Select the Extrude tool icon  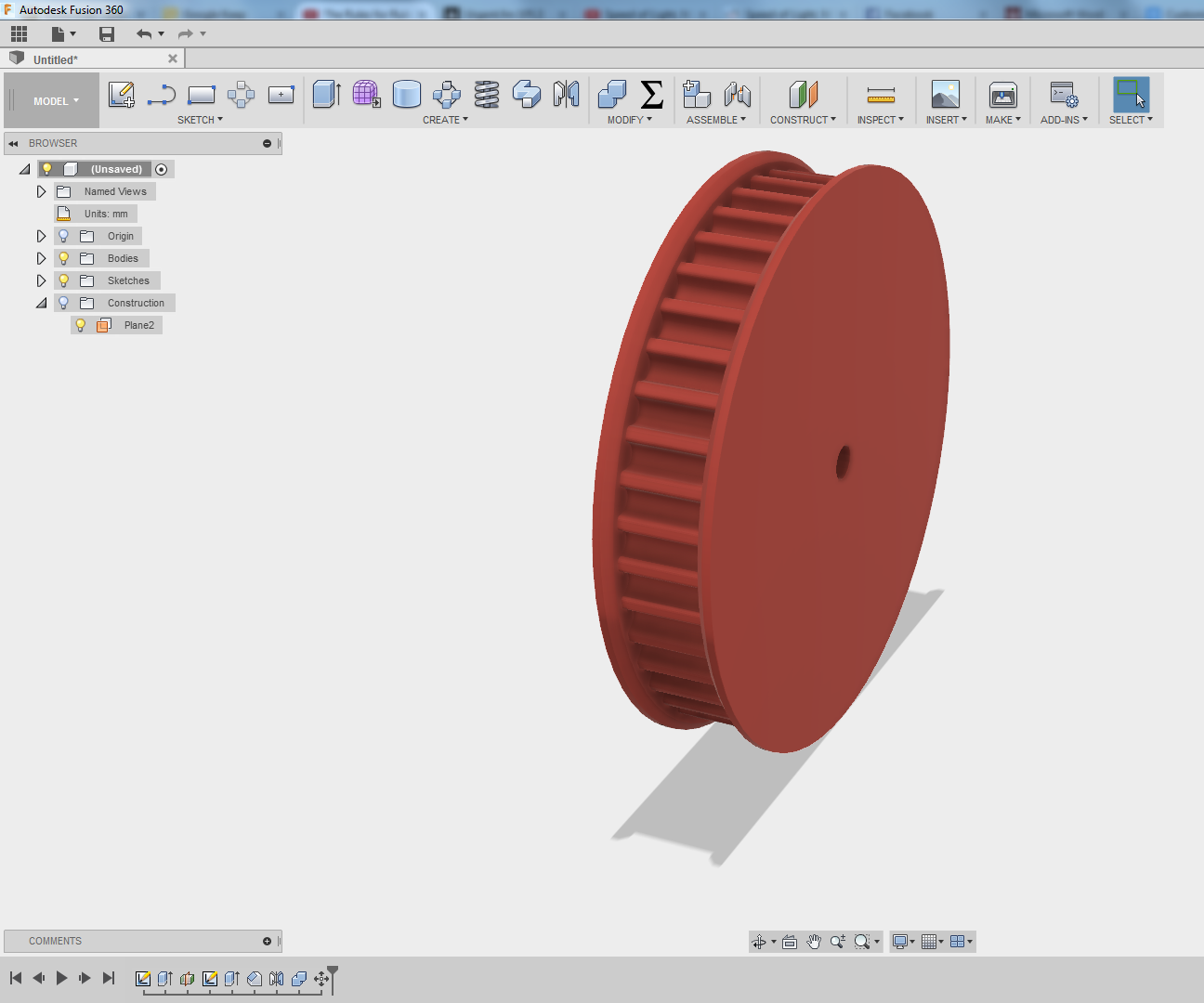(x=326, y=95)
